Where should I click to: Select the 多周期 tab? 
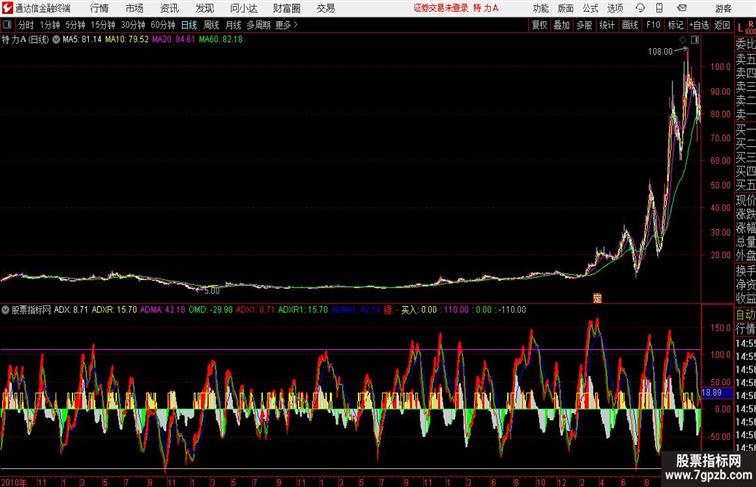point(258,25)
